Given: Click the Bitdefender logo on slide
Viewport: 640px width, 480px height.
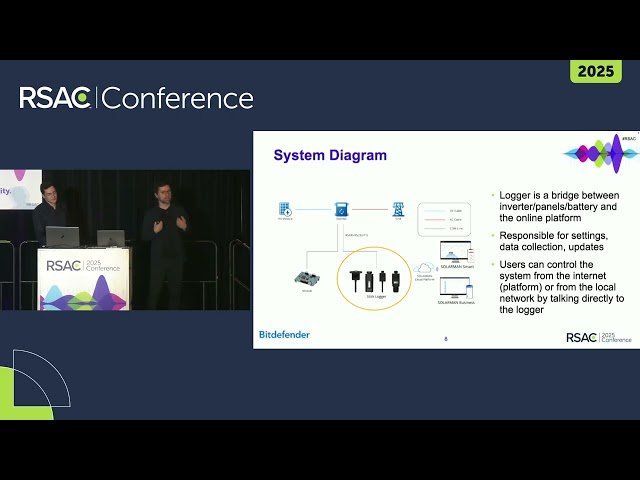Looking at the screenshot, I should 284,334.
